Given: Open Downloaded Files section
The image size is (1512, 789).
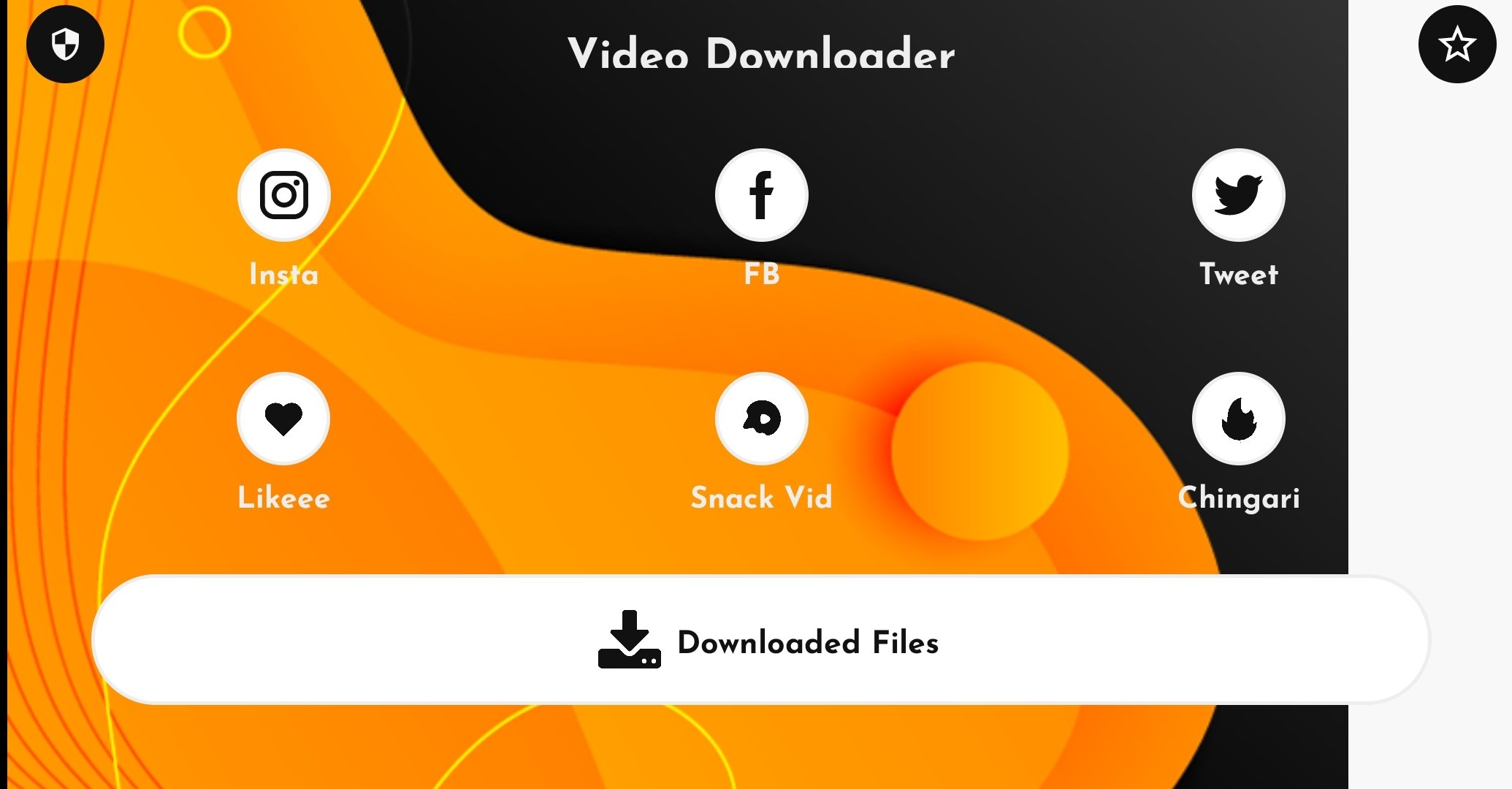Looking at the screenshot, I should point(762,644).
